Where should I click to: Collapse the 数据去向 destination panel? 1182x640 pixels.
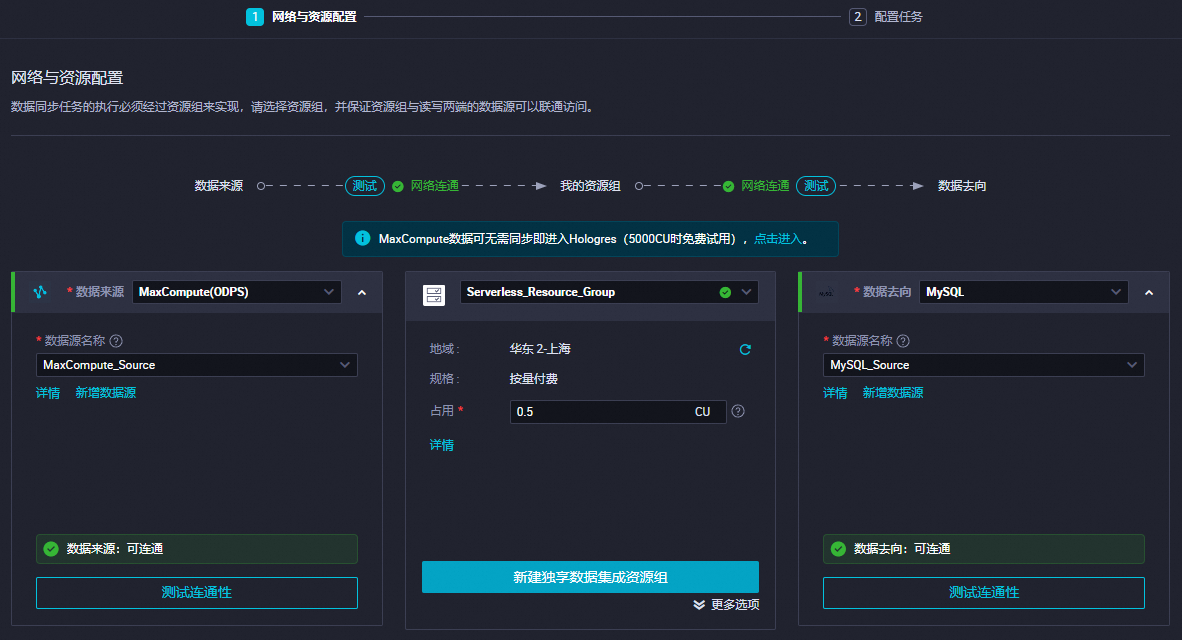[x=1149, y=292]
